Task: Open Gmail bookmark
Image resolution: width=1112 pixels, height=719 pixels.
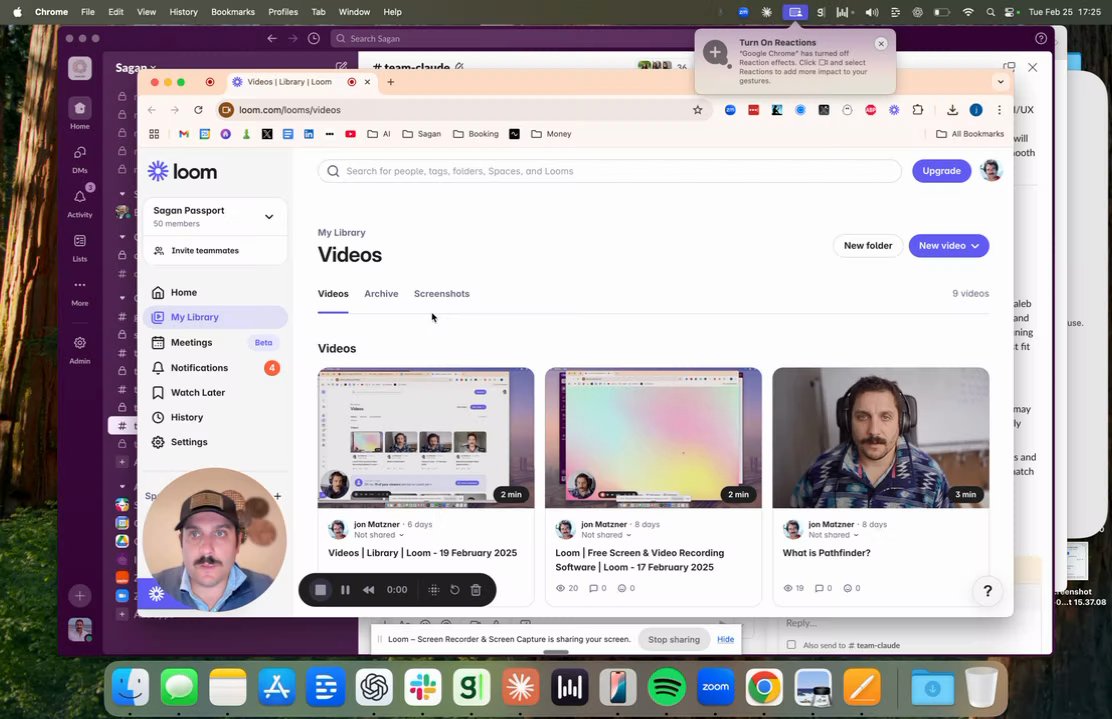Action: pyautogui.click(x=184, y=134)
